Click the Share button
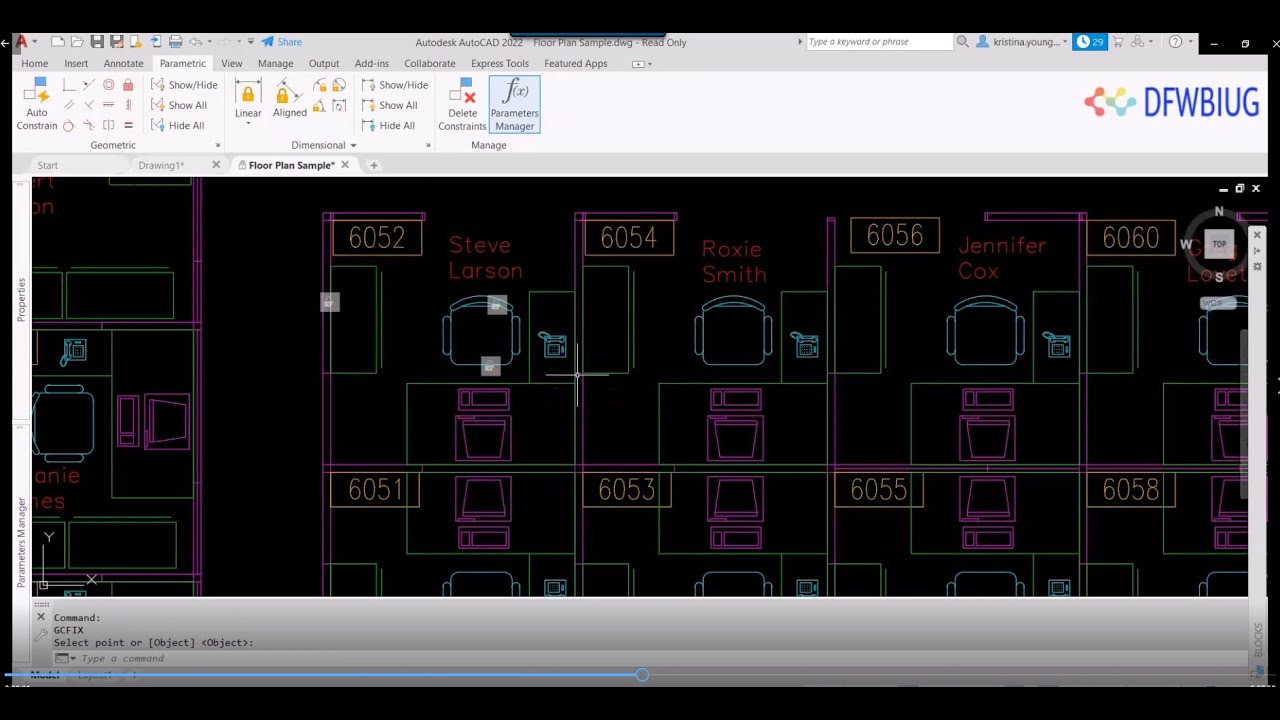Image resolution: width=1280 pixels, height=720 pixels. tap(282, 42)
